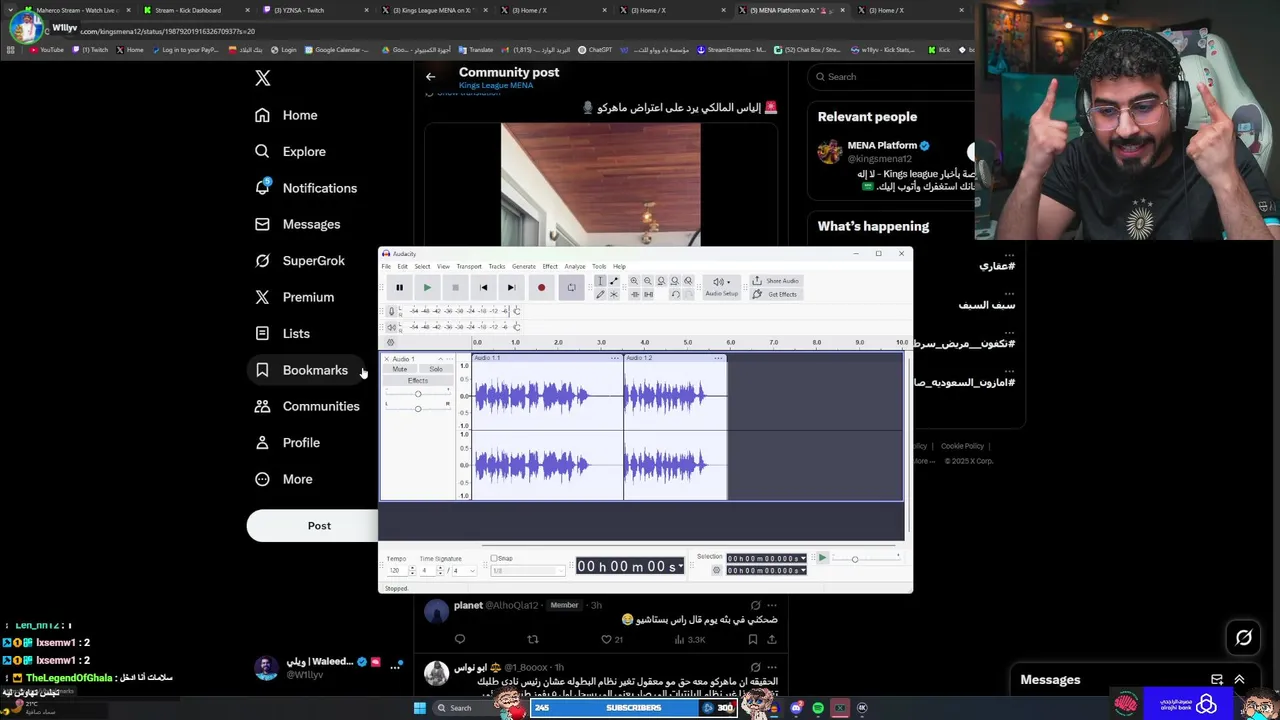Open Audacity's Generate menu

click(524, 266)
